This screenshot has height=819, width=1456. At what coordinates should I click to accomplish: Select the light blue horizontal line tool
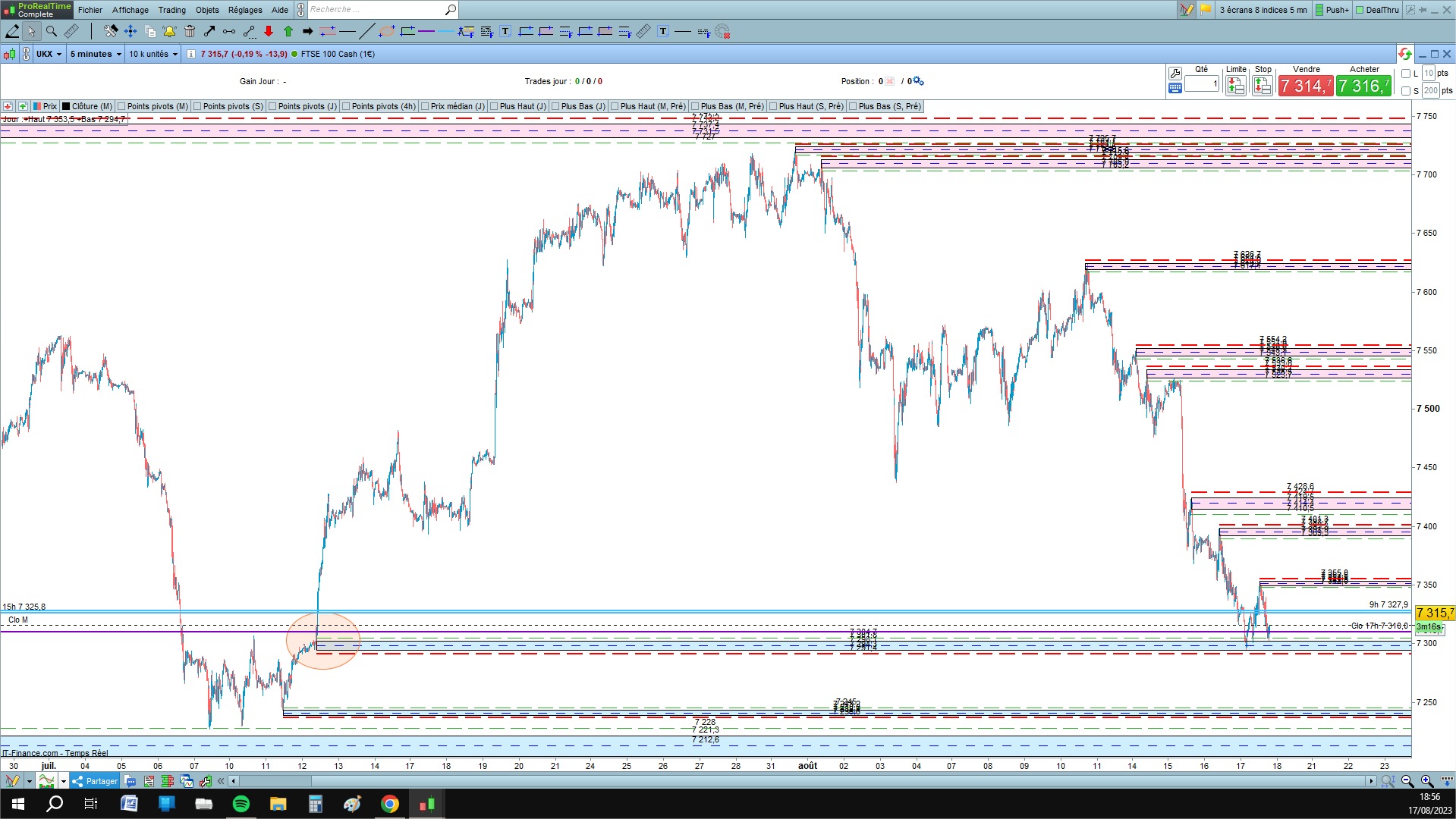pos(445,31)
